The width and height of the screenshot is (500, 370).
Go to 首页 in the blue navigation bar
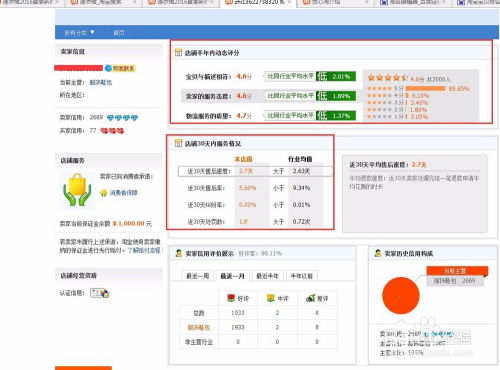(119, 33)
